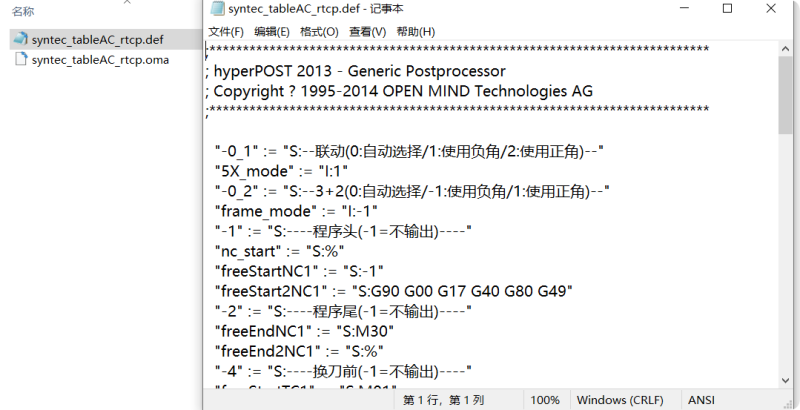The height and width of the screenshot is (410, 800).
Task: Click the Notepad title bar text
Action: pos(315,9)
